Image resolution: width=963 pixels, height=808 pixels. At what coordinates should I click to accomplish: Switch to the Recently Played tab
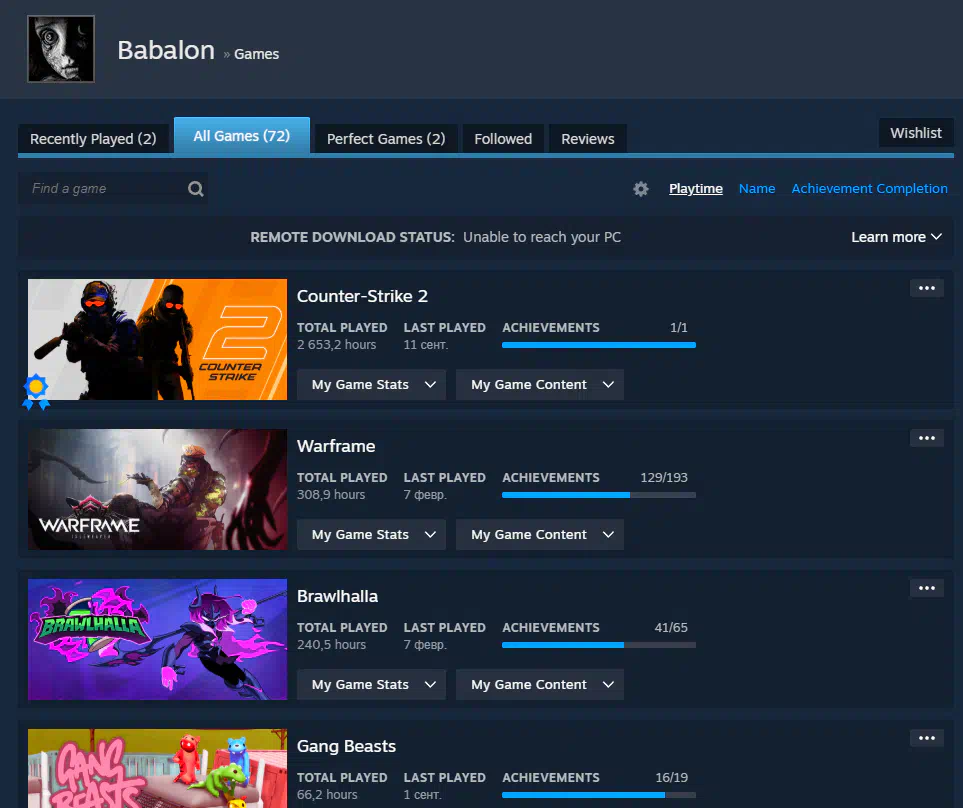pos(93,139)
